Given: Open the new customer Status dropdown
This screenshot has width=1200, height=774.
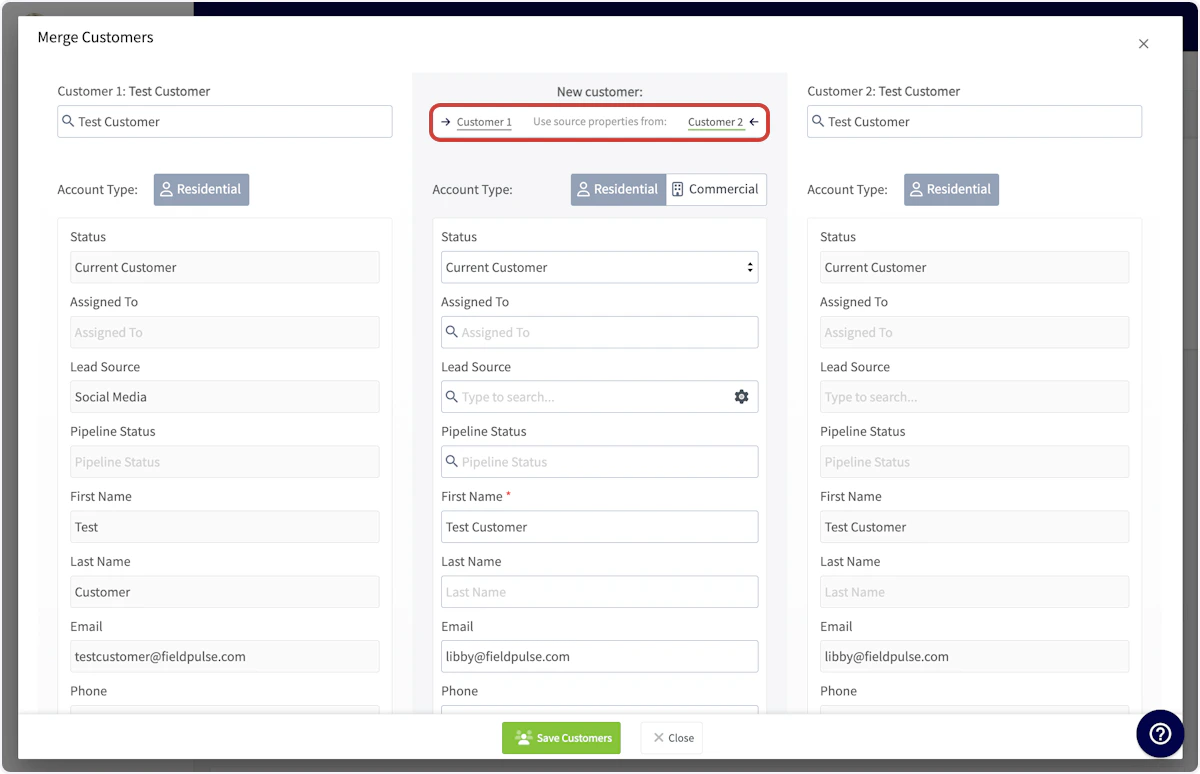Looking at the screenshot, I should (x=600, y=267).
